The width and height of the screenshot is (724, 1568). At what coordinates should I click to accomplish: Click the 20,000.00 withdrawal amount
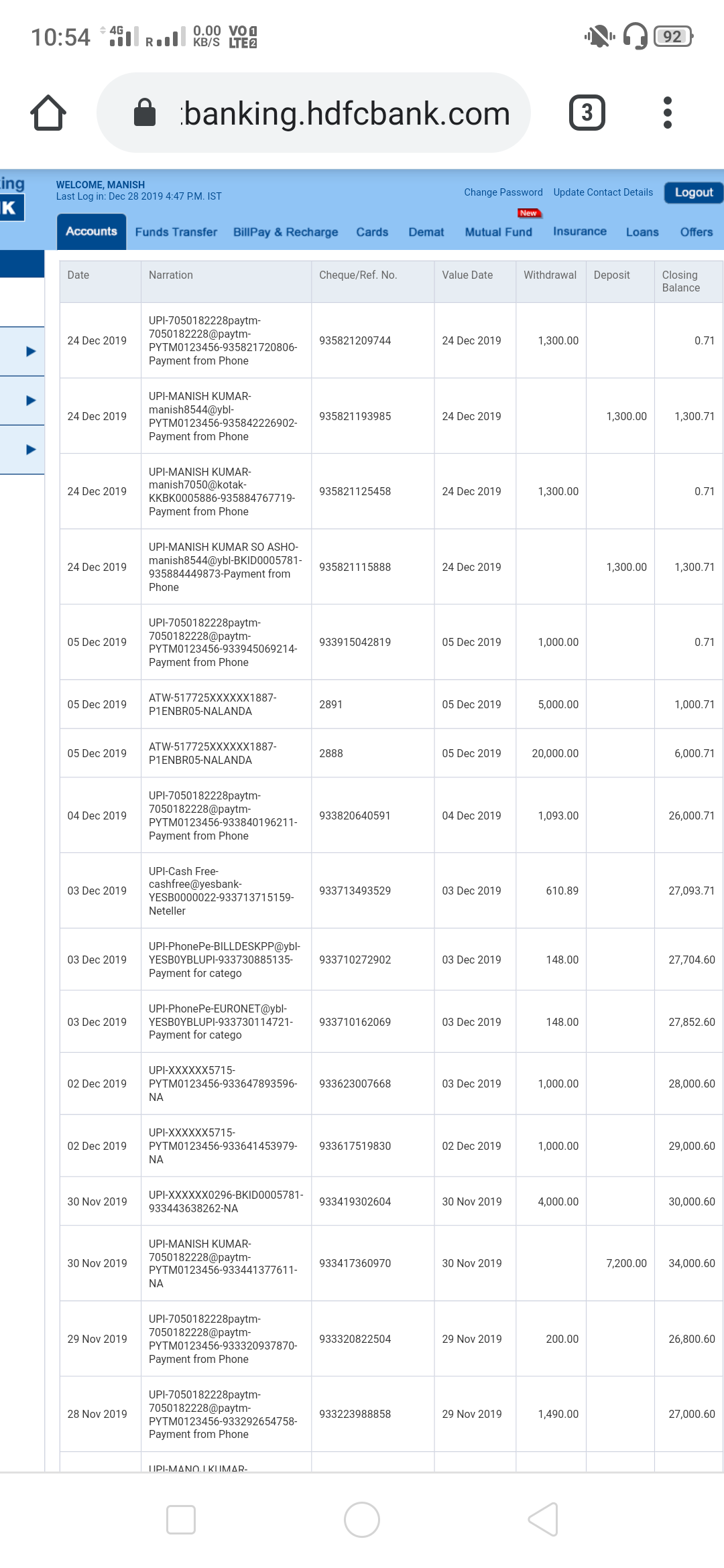tap(555, 753)
